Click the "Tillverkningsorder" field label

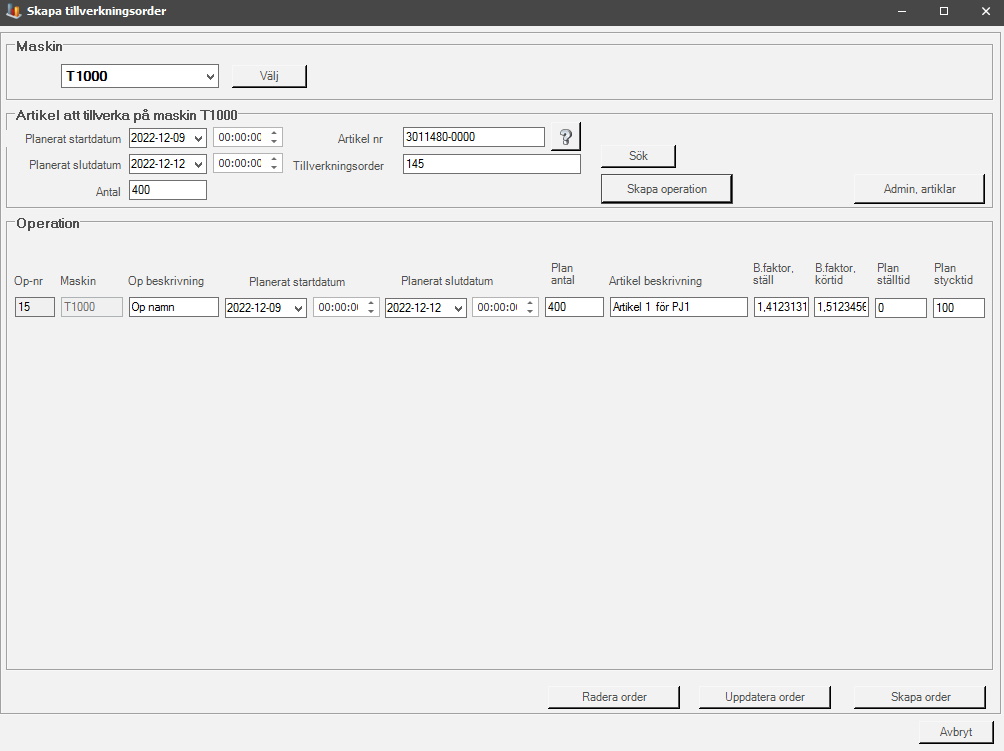[x=338, y=166]
